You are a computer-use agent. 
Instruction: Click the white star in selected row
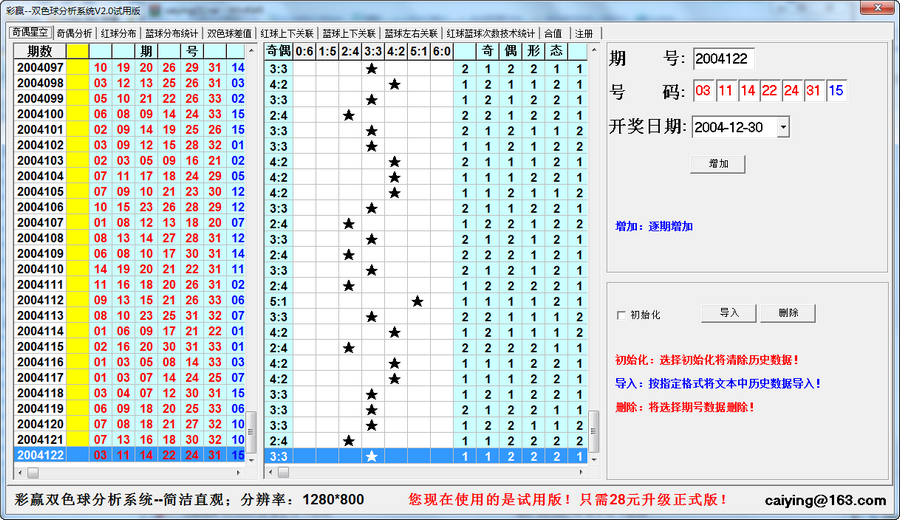(371, 456)
